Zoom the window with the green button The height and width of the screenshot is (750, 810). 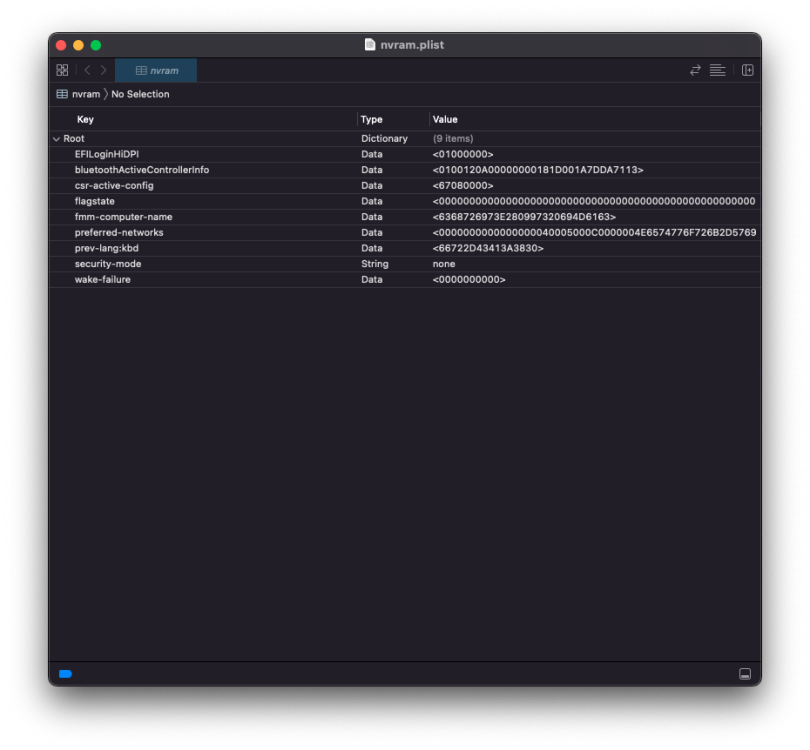click(96, 45)
